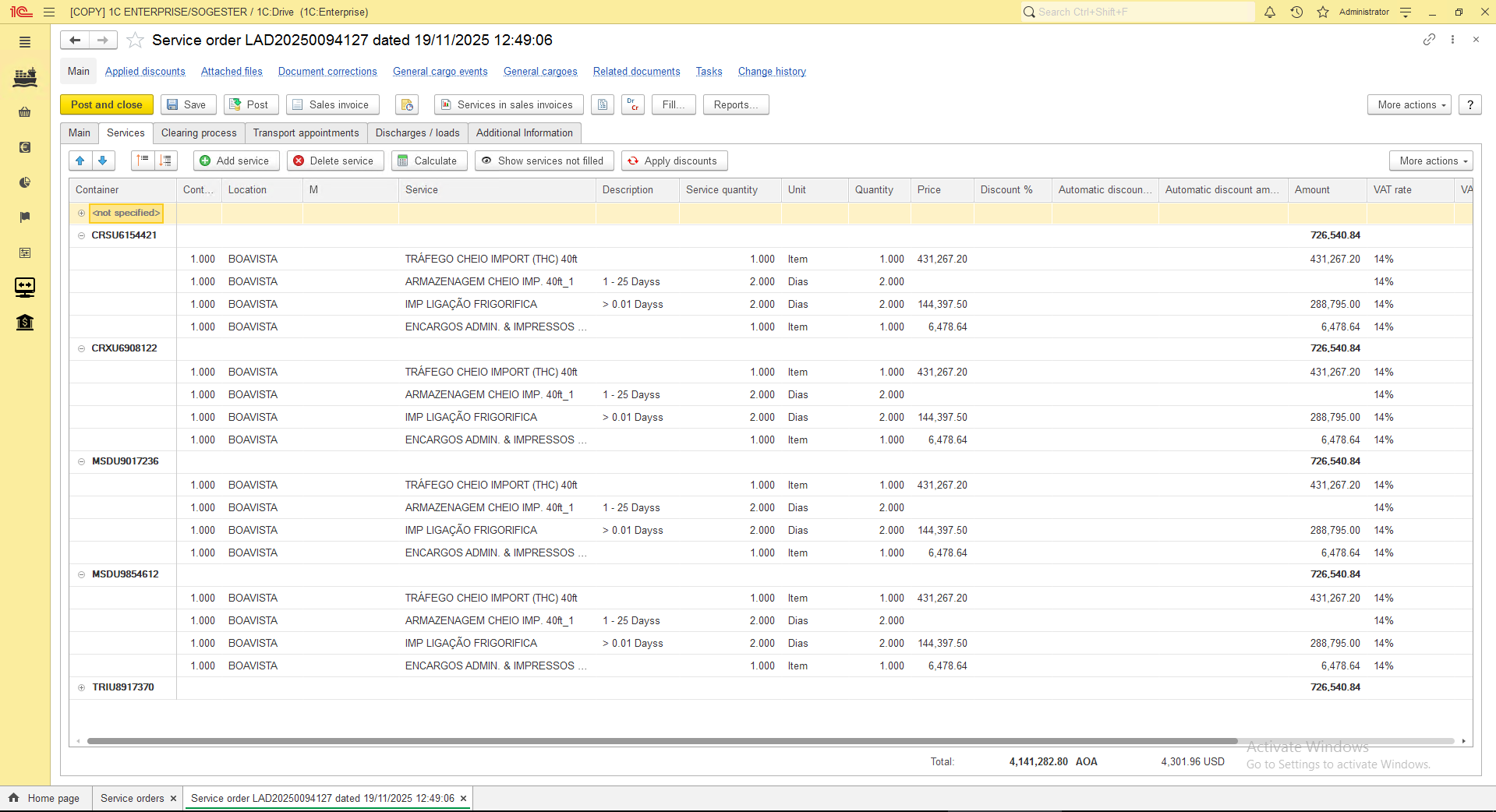This screenshot has height=812, width=1496.
Task: Open the three-dot form options menu
Action: tap(1452, 40)
